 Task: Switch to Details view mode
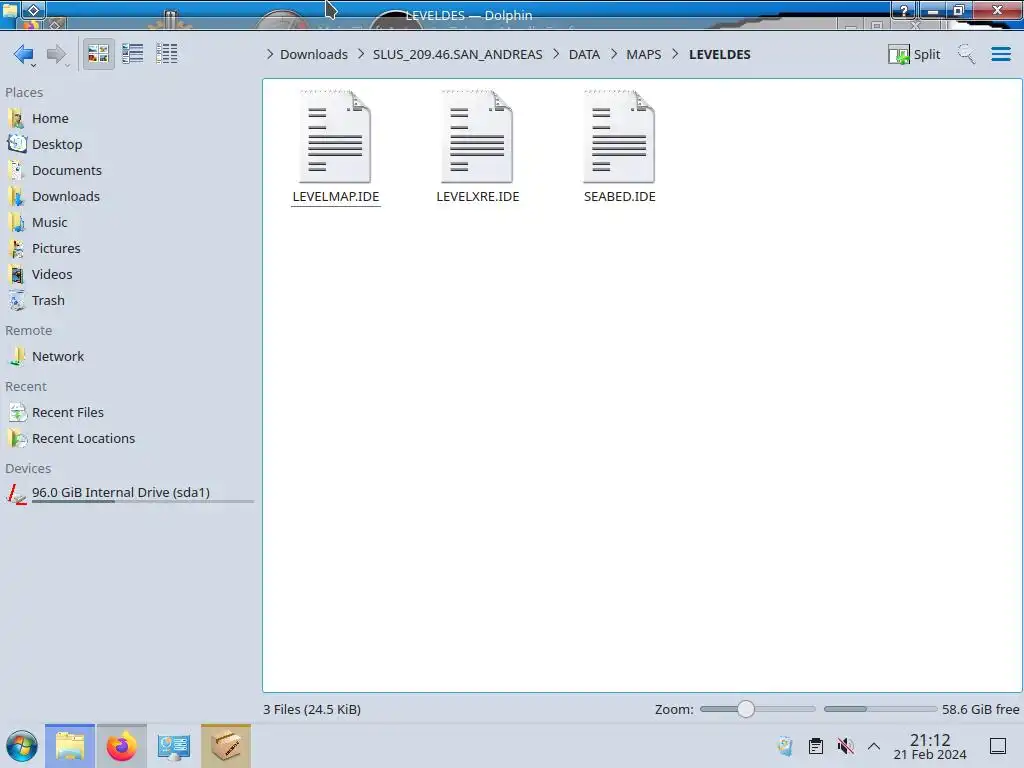(x=167, y=54)
